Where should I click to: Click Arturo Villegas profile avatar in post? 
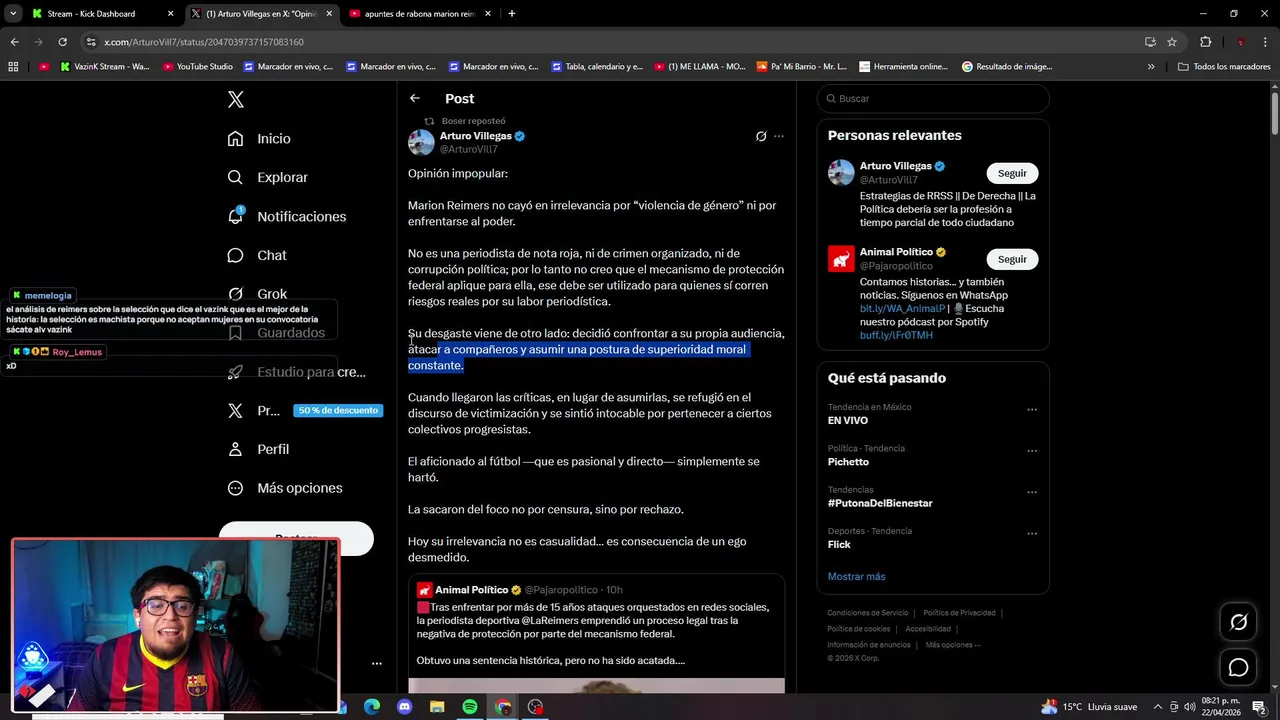[421, 142]
